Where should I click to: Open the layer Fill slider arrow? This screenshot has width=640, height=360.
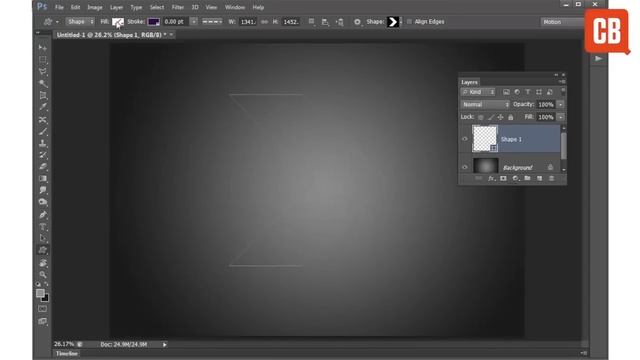click(x=561, y=118)
